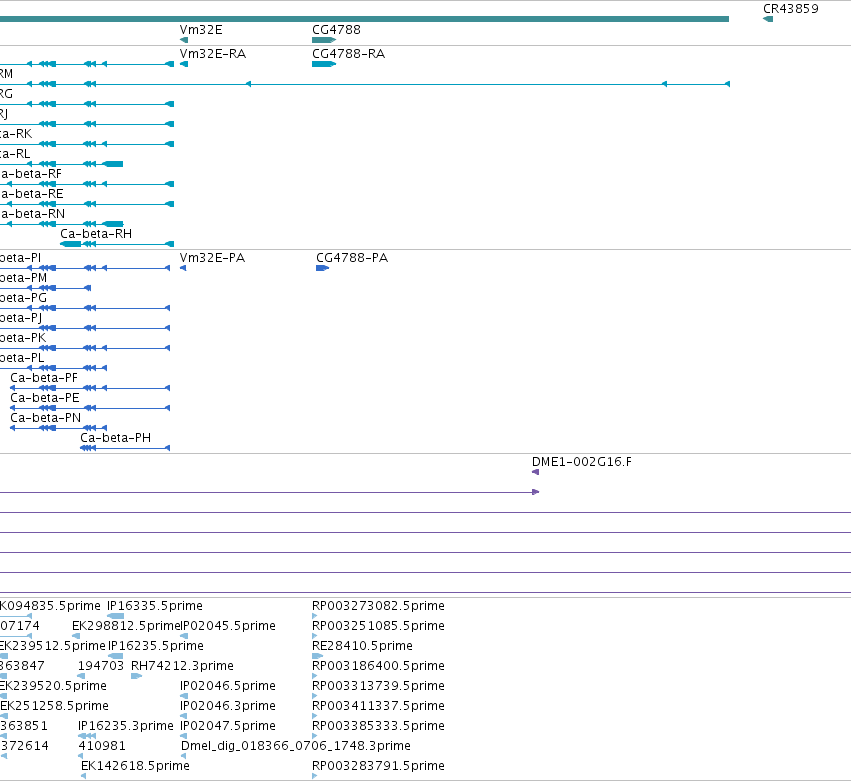This screenshot has height=781, width=851.
Task: Click the RP003313739.5prime label
Action: click(378, 686)
